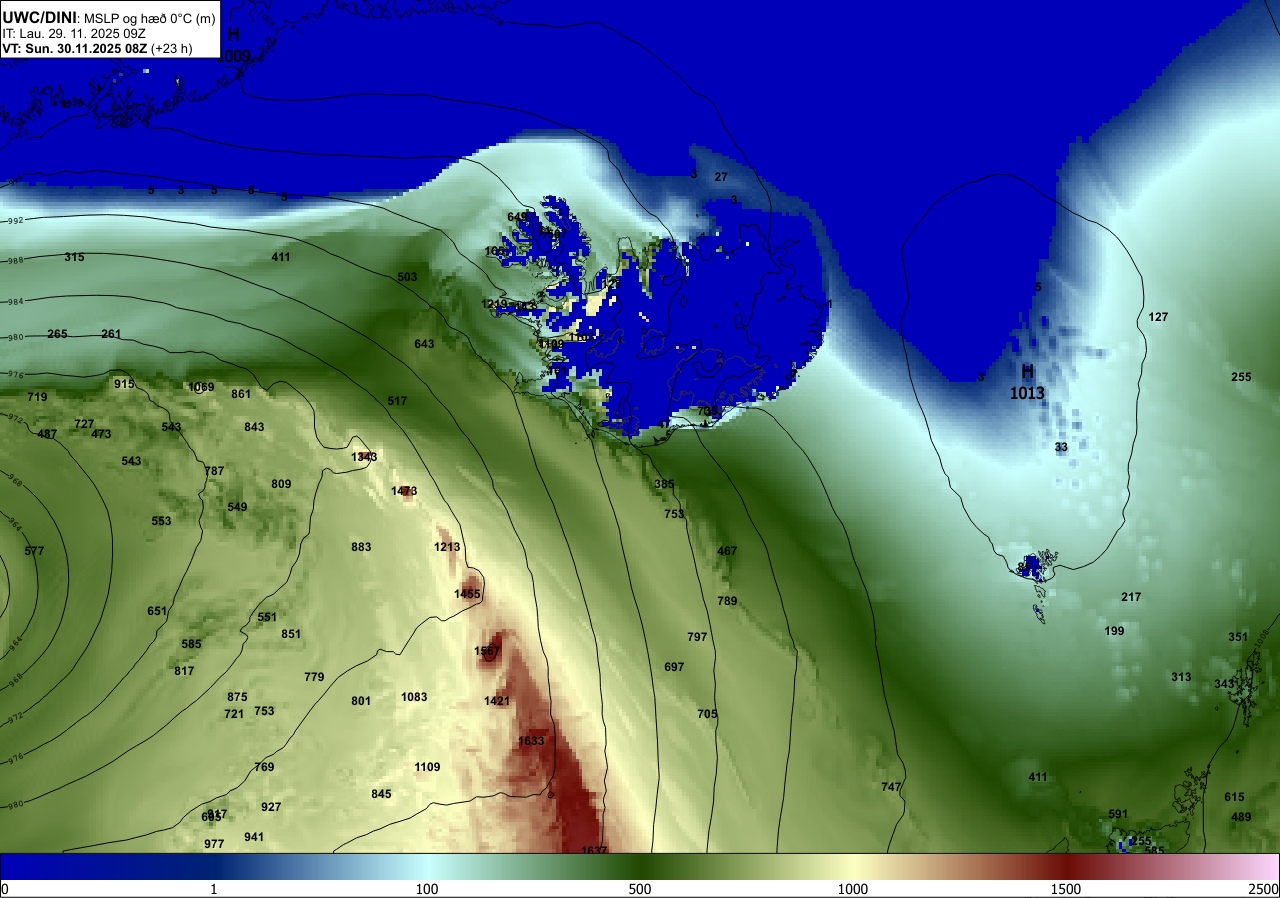Image resolution: width=1280 pixels, height=898 pixels.
Task: Click the 1421 height value
Action: point(497,701)
